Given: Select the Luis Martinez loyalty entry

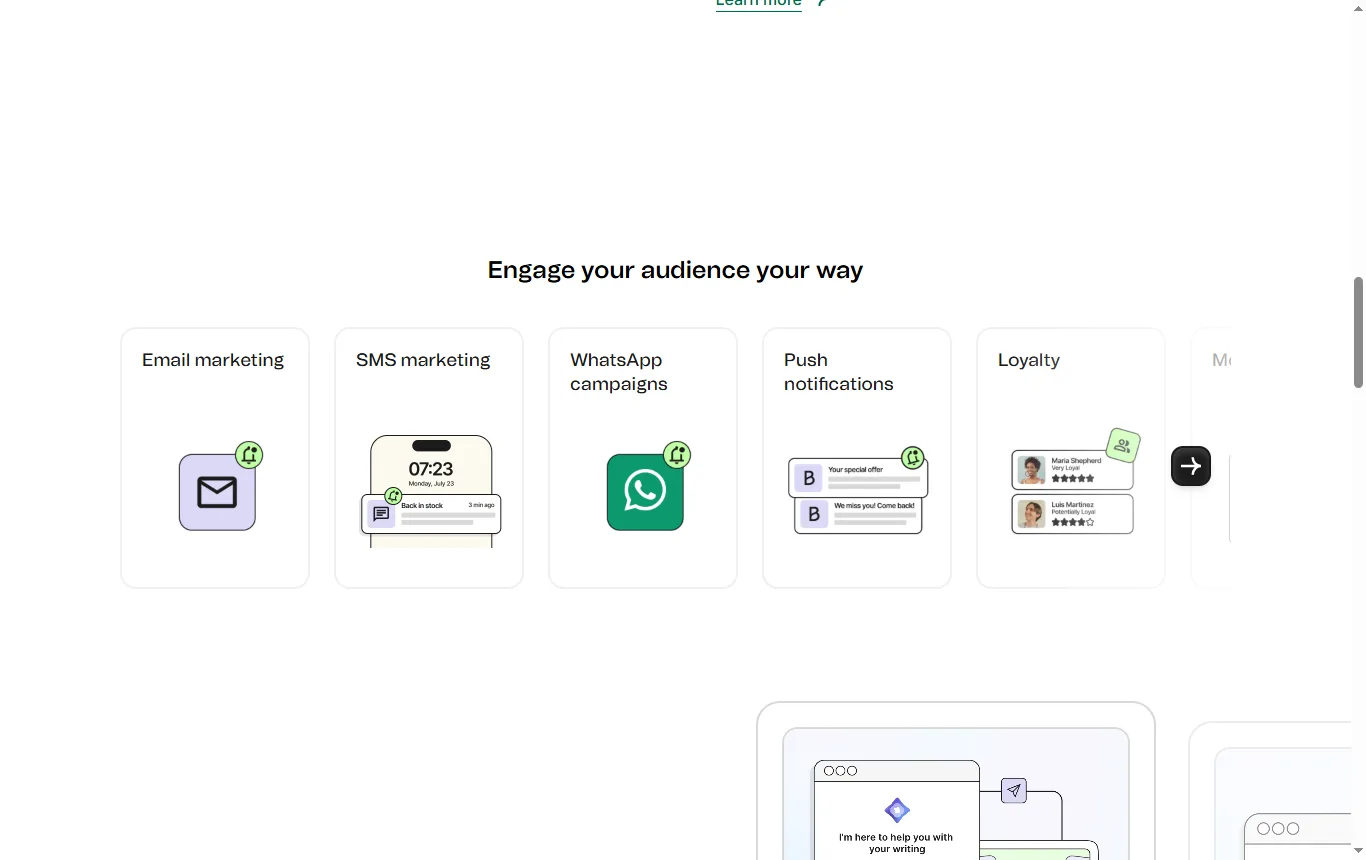Looking at the screenshot, I should pos(1072,514).
